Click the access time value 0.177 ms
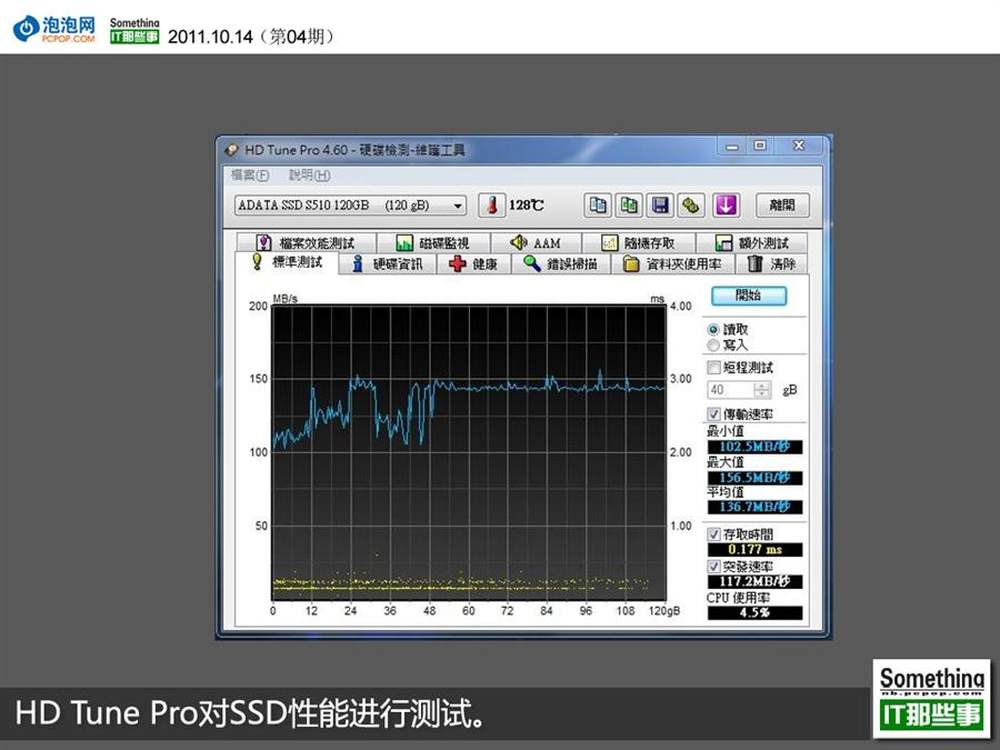The image size is (1000, 750). tap(754, 549)
